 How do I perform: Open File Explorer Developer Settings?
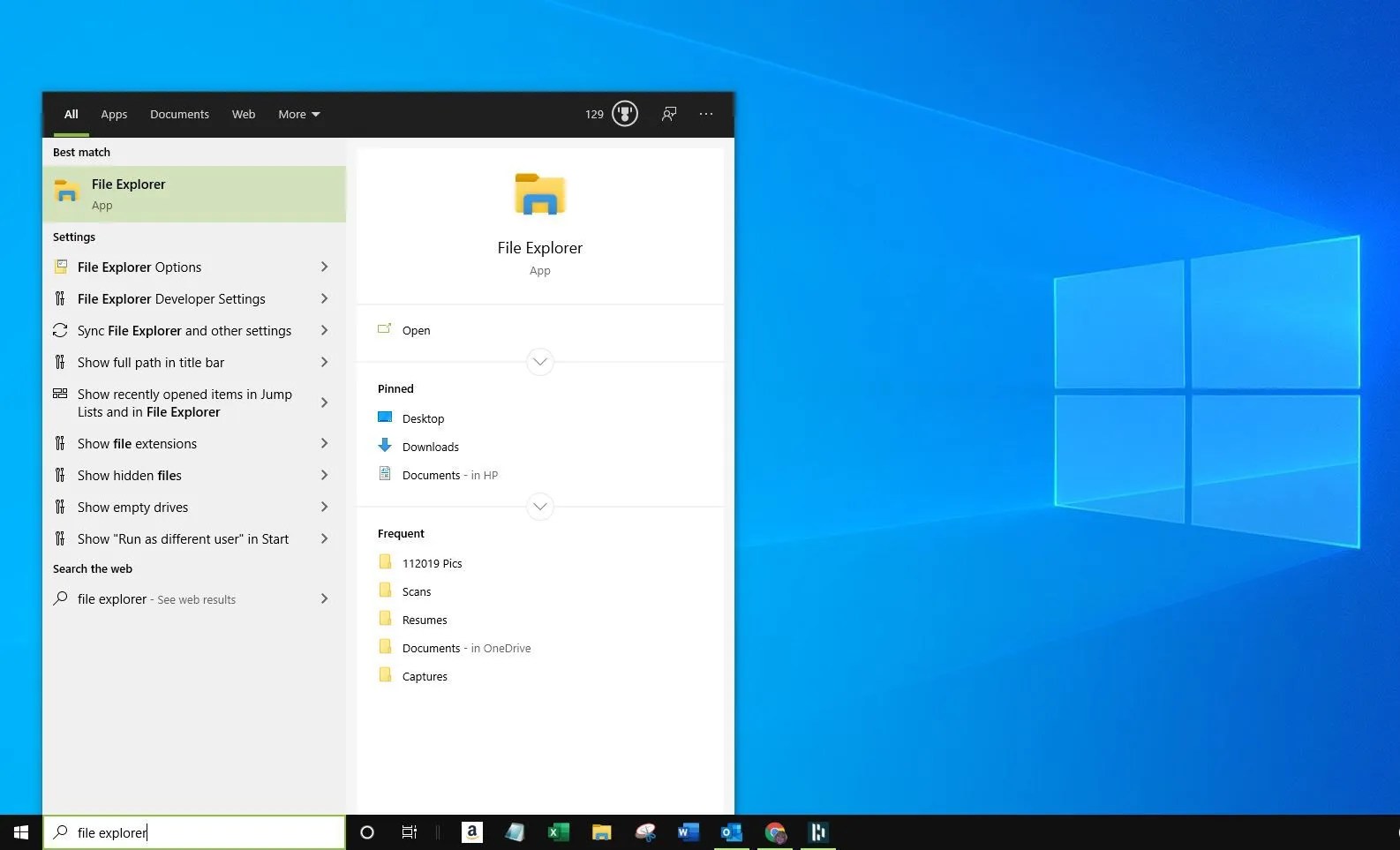194,298
